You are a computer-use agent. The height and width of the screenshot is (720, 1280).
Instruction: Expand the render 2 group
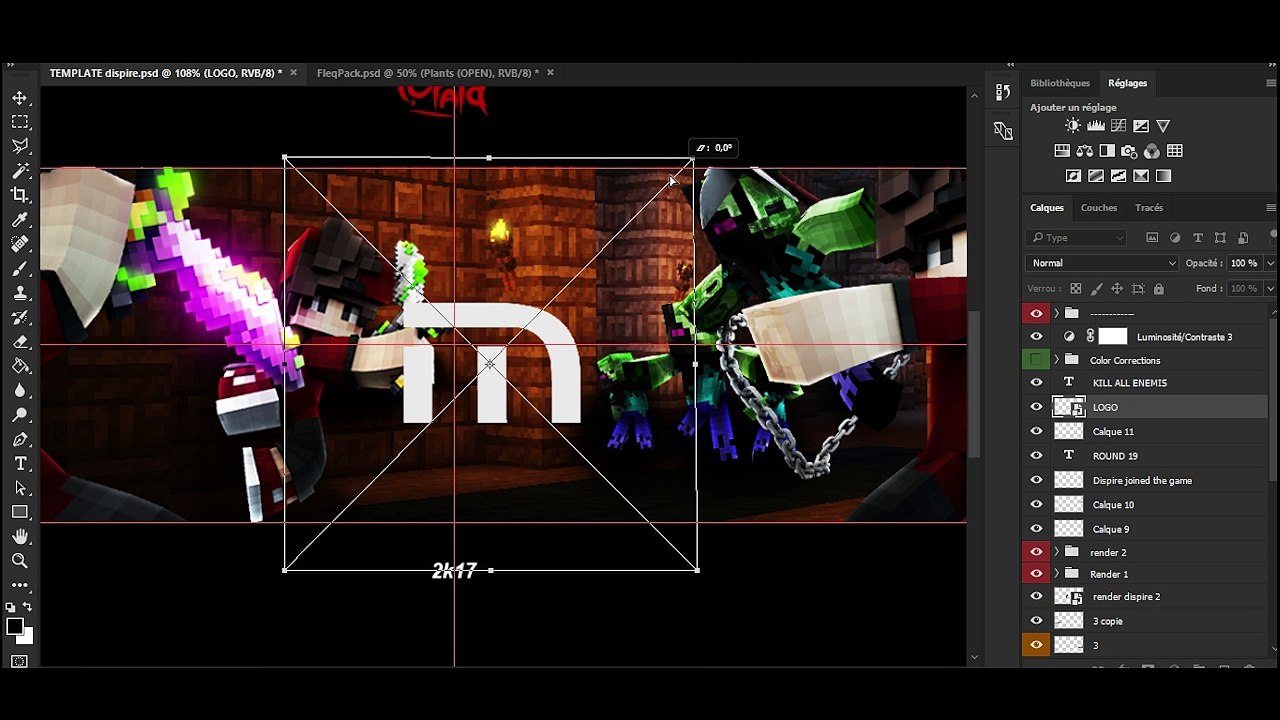[x=1056, y=552]
